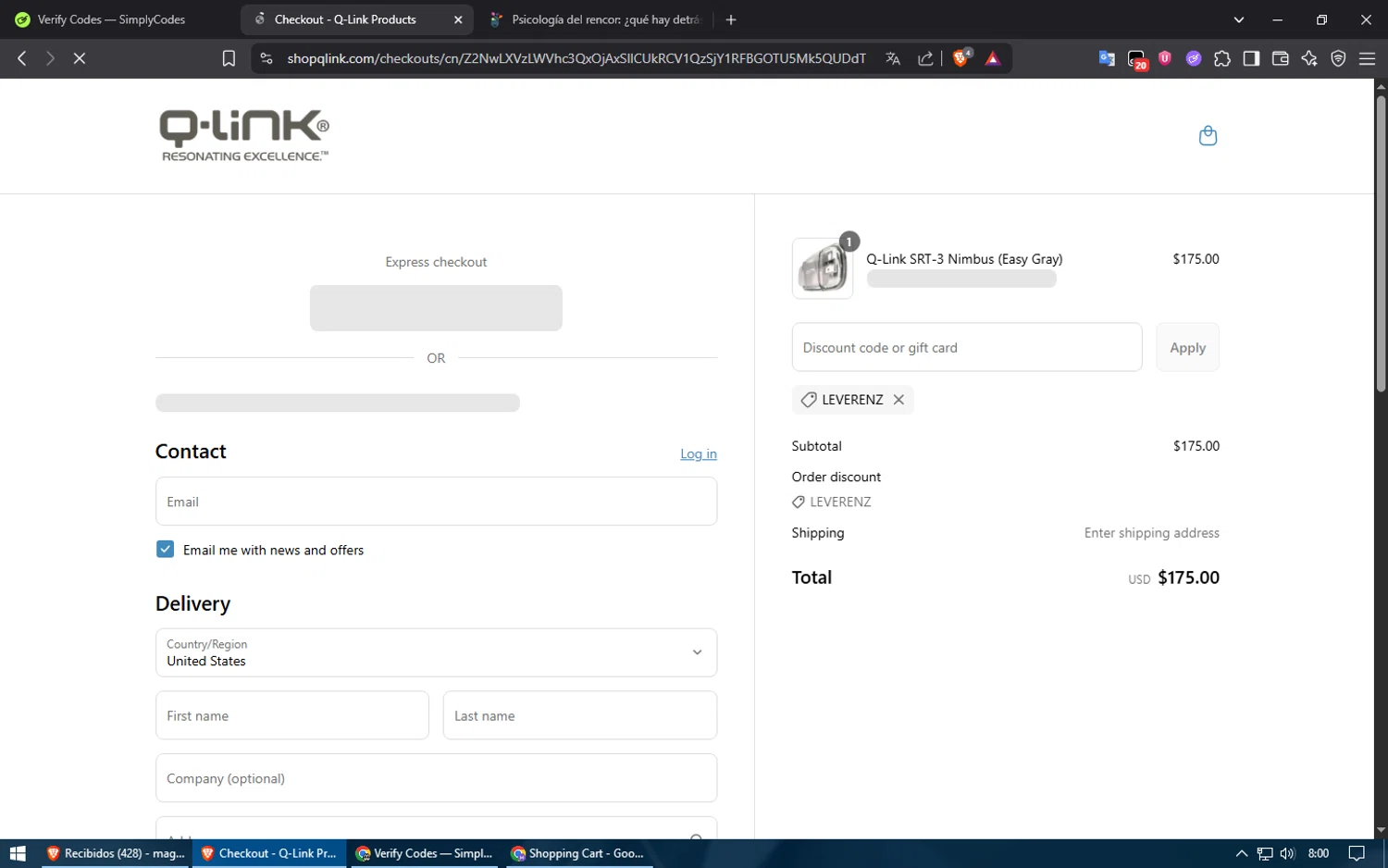Open the Windows Start menu
Viewport: 1388px width, 868px height.
coord(18,853)
